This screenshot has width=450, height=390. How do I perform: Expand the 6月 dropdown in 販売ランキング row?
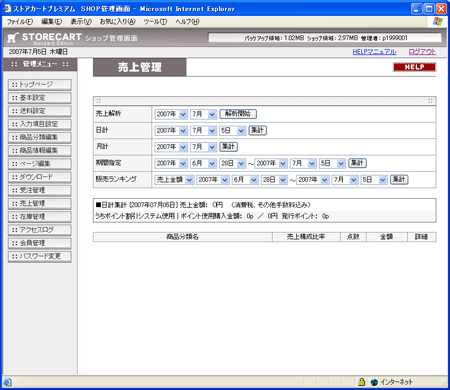[x=245, y=179]
